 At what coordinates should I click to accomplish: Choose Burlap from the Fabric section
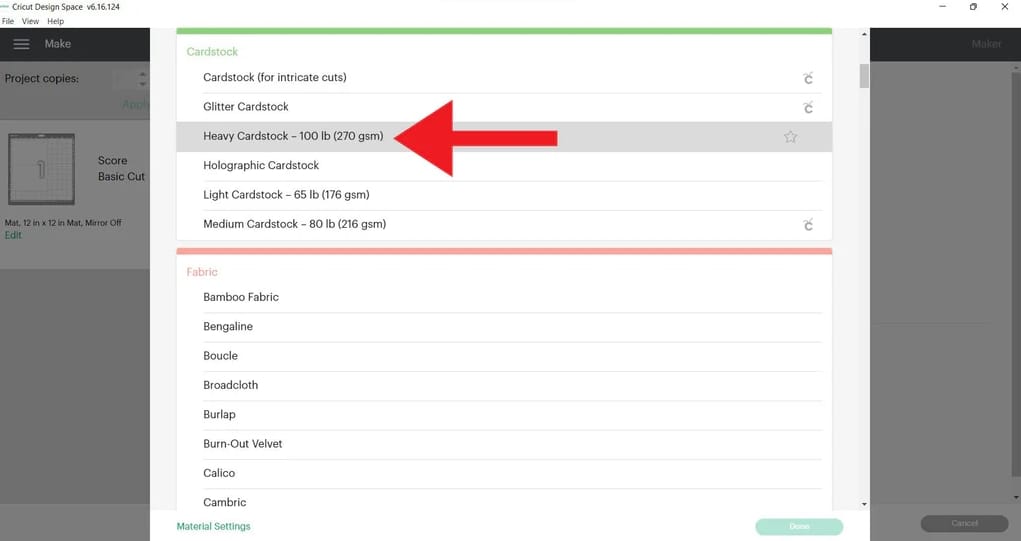[219, 414]
